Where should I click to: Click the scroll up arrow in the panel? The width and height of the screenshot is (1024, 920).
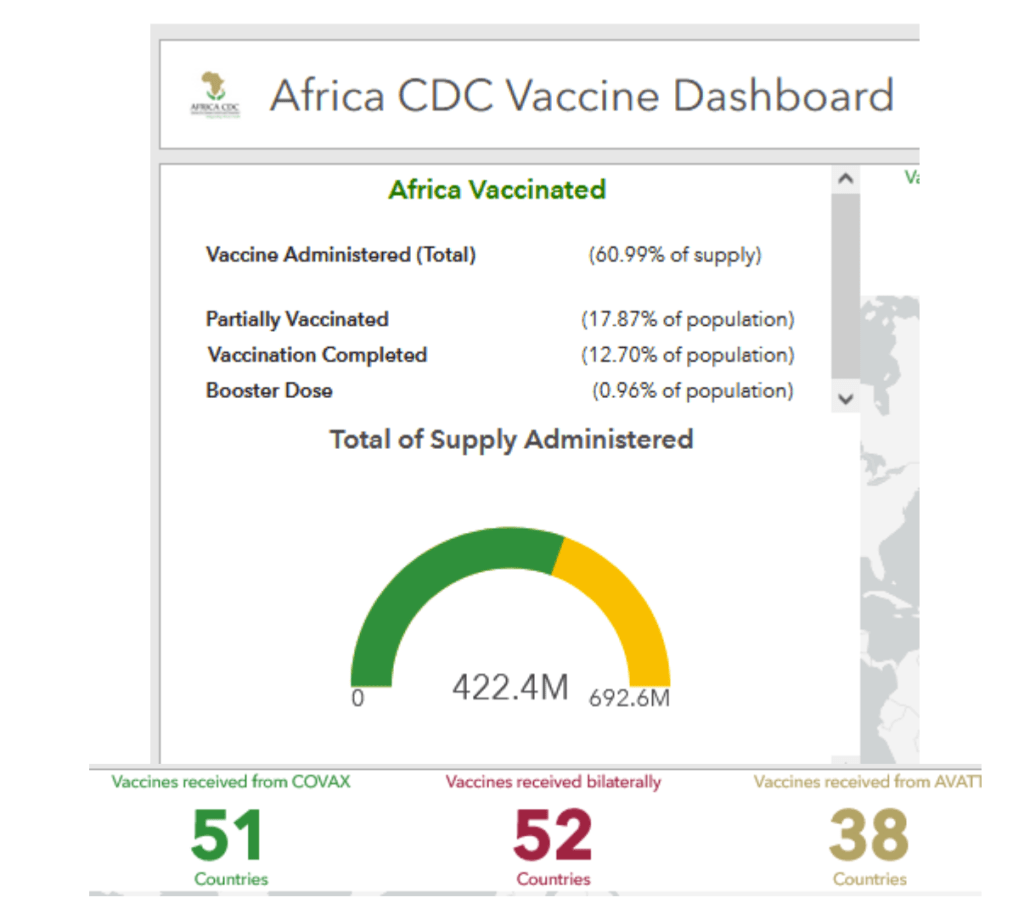pos(845,179)
